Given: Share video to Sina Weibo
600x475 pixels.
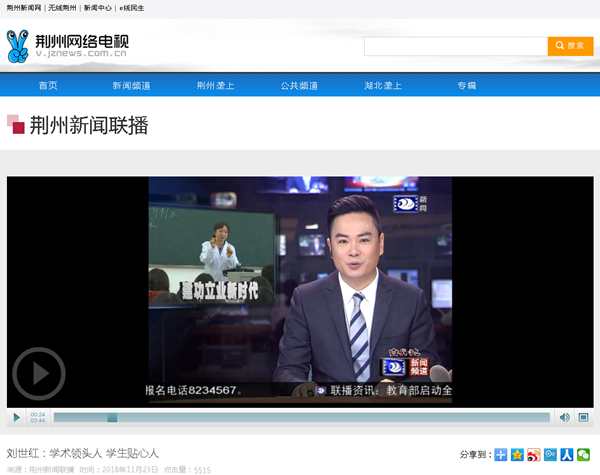Looking at the screenshot, I should [533, 454].
